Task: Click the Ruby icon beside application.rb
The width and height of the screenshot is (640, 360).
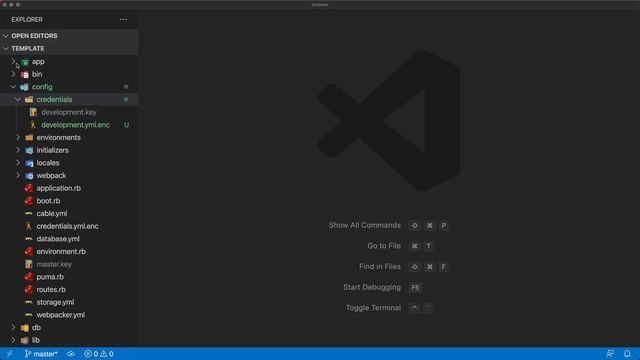Action: coord(29,188)
